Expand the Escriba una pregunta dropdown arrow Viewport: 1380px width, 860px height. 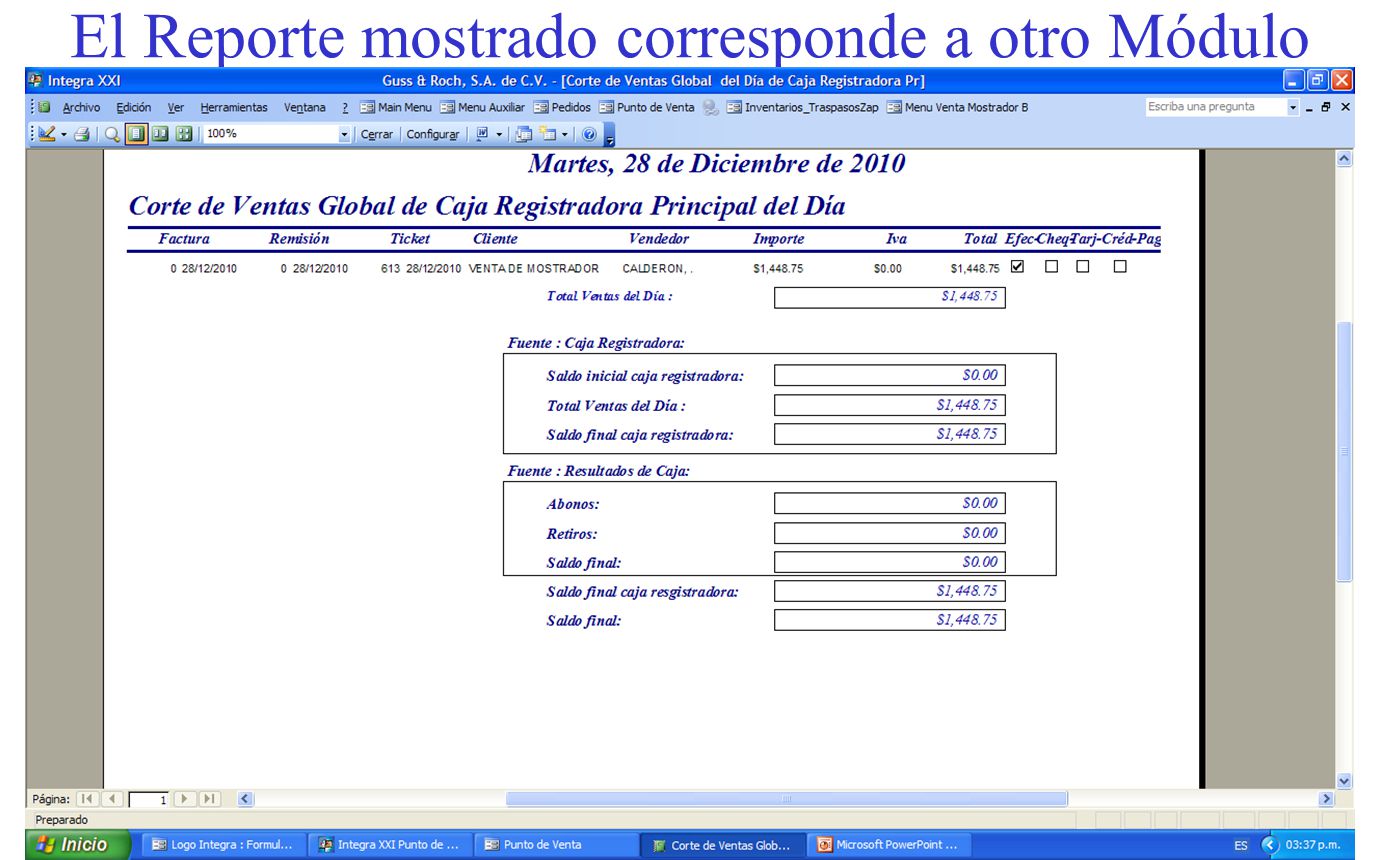[1293, 107]
